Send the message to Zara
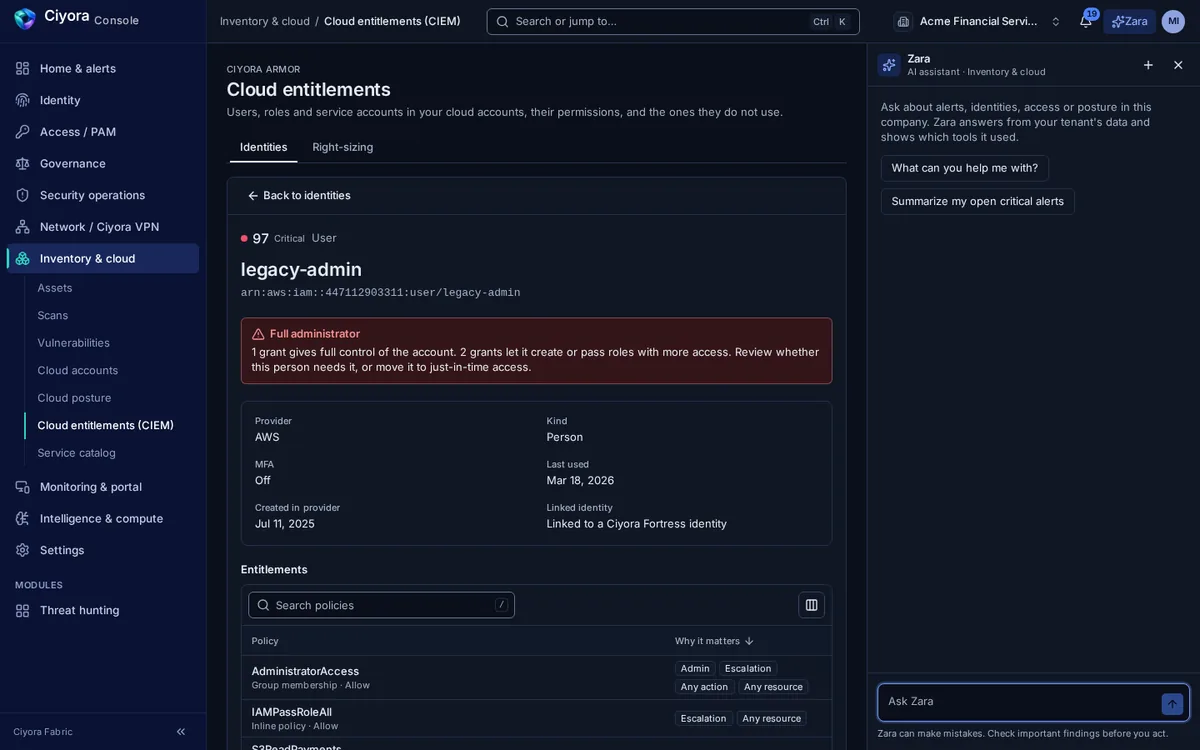 [1172, 704]
